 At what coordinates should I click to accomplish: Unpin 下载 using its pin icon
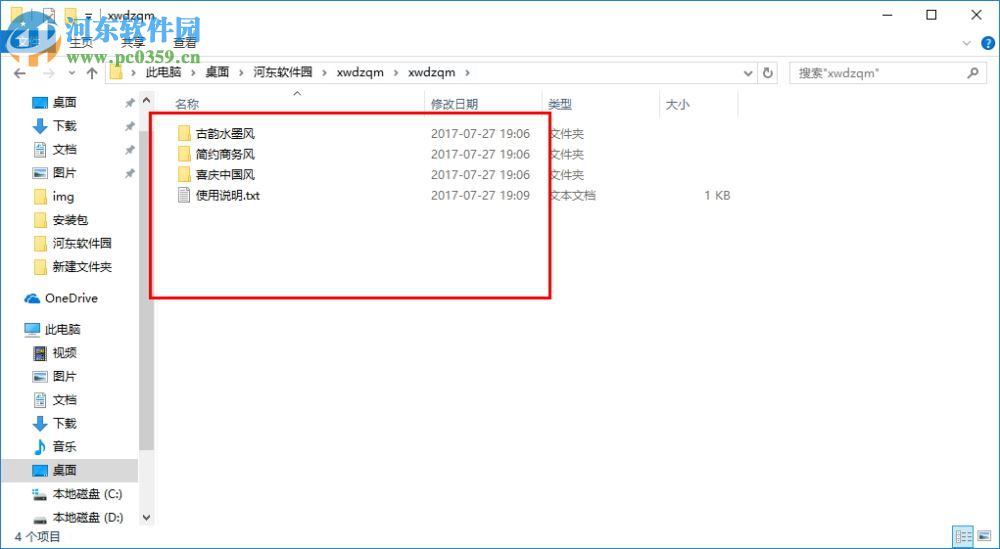pyautogui.click(x=129, y=126)
